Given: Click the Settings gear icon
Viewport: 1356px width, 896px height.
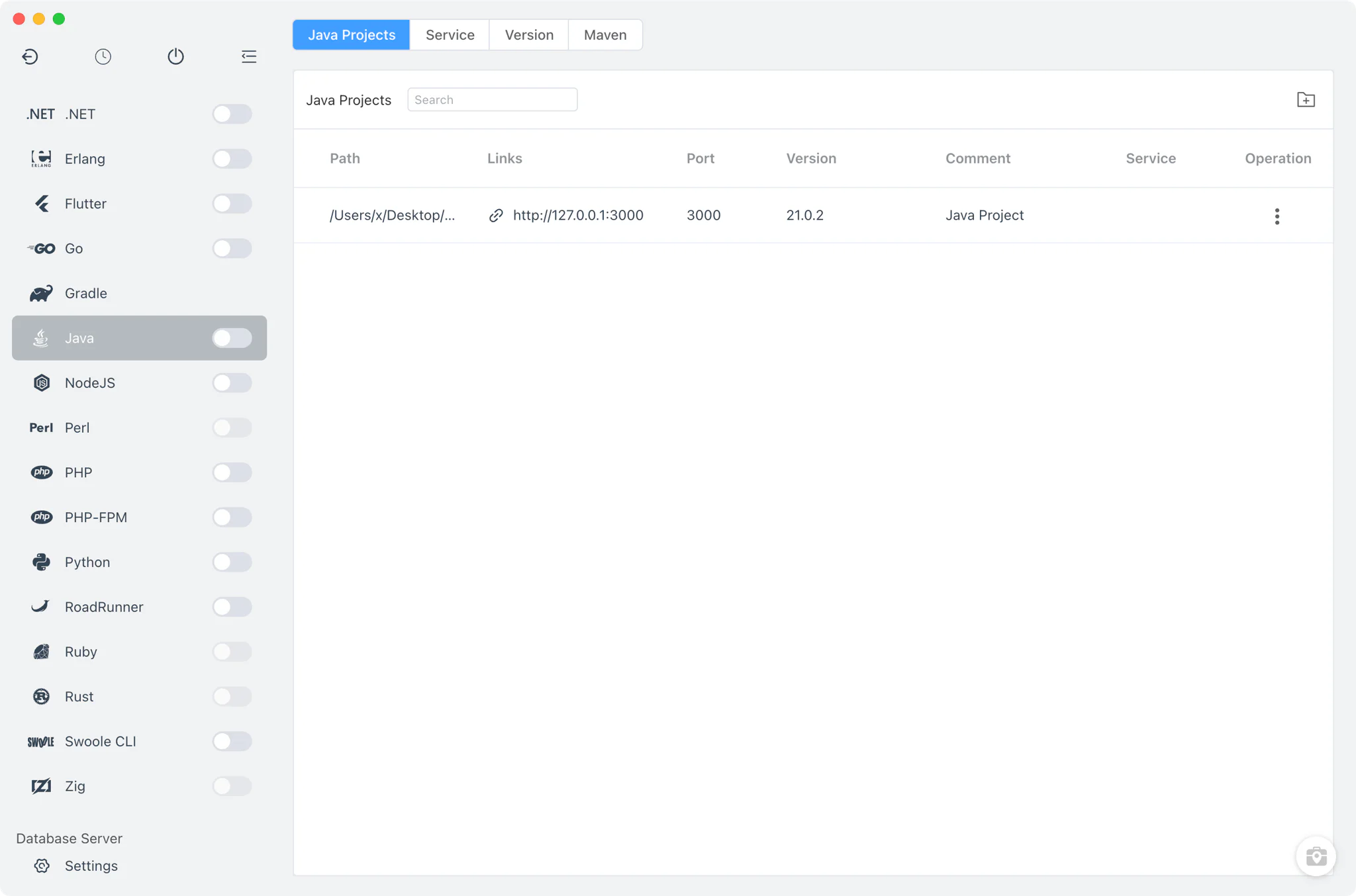Looking at the screenshot, I should click(42, 866).
